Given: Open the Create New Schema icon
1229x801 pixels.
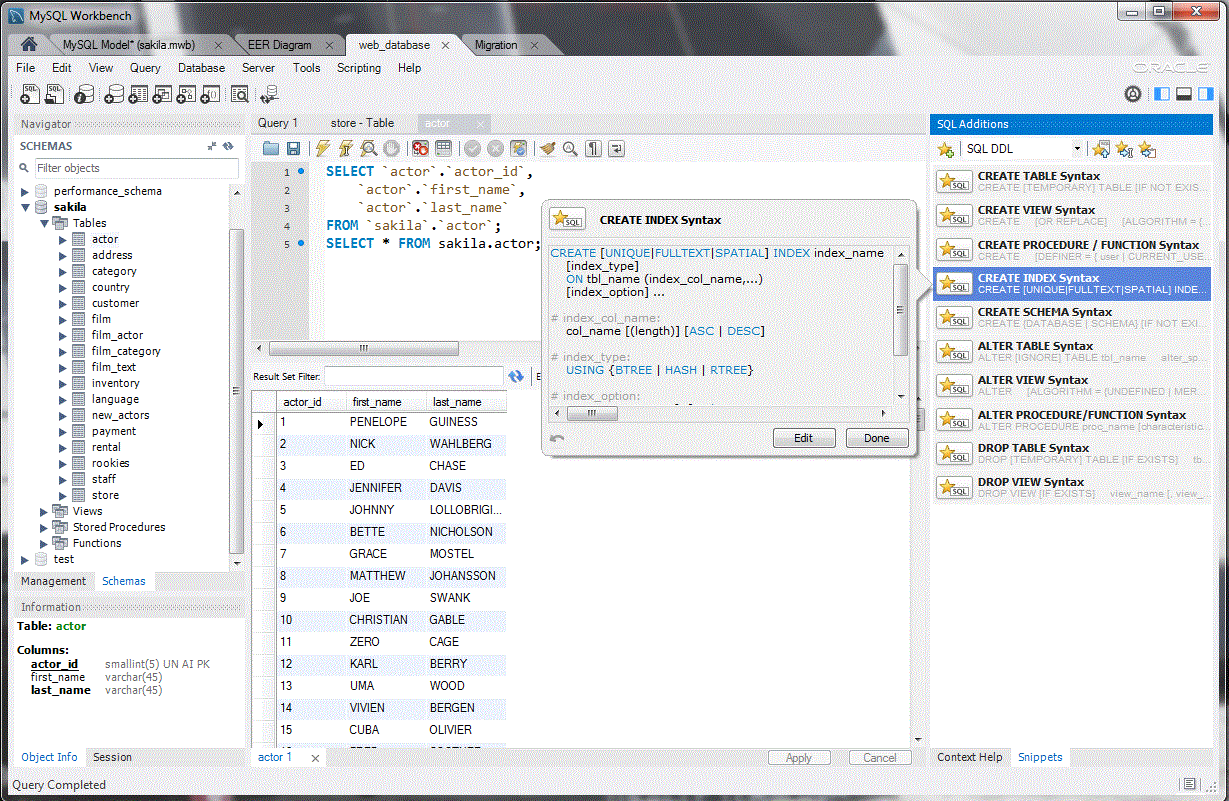Looking at the screenshot, I should (x=115, y=94).
